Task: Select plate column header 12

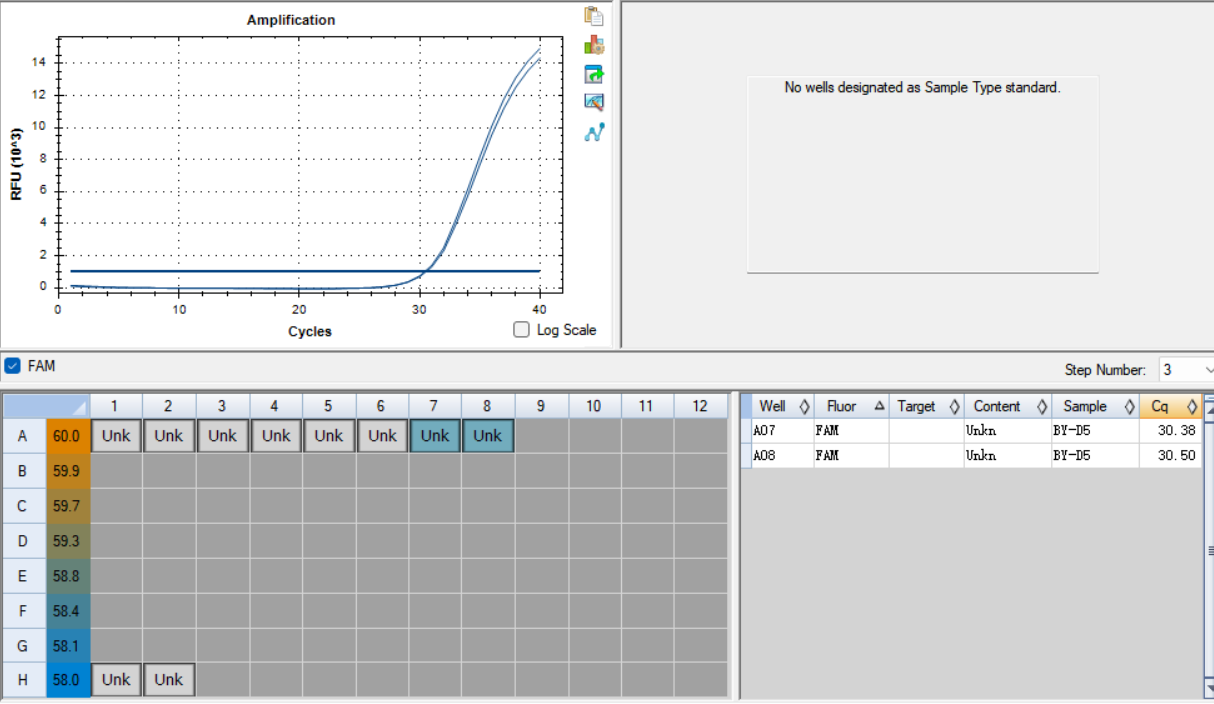Action: [700, 406]
